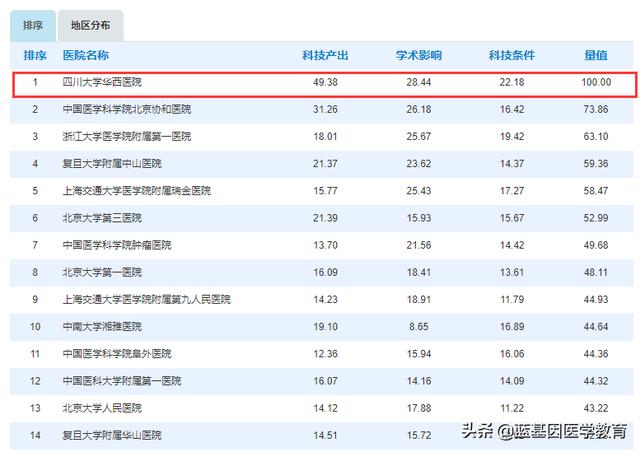Click the 科技产出 value 31.26

click(x=325, y=109)
